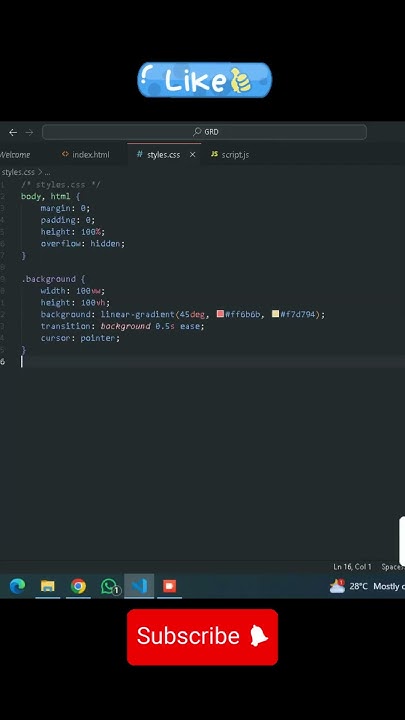Open the red recorder app in taskbar
This screenshot has height=720, width=405.
tap(169, 586)
